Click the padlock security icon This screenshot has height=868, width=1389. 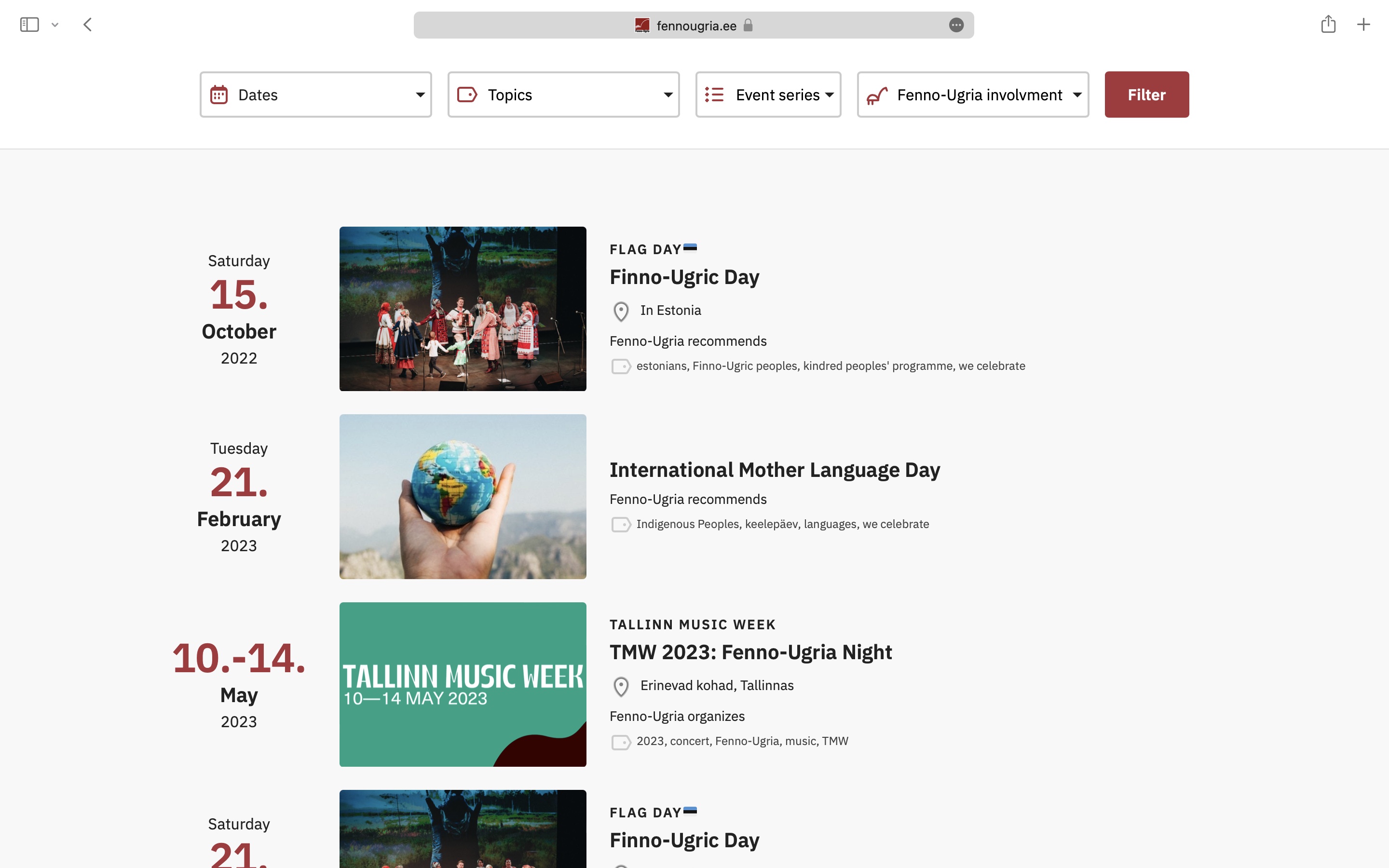pyautogui.click(x=748, y=25)
